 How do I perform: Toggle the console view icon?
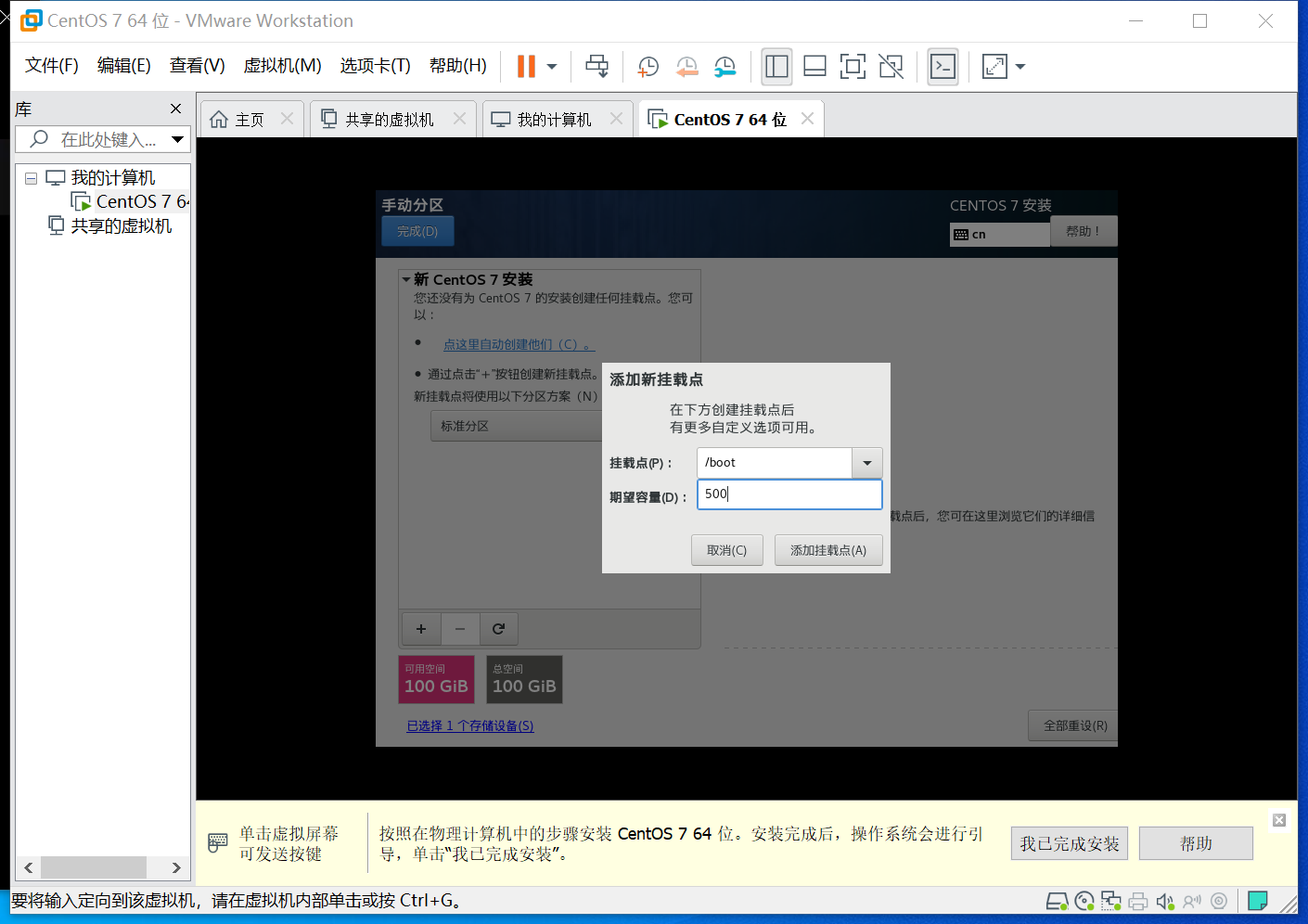click(x=943, y=66)
